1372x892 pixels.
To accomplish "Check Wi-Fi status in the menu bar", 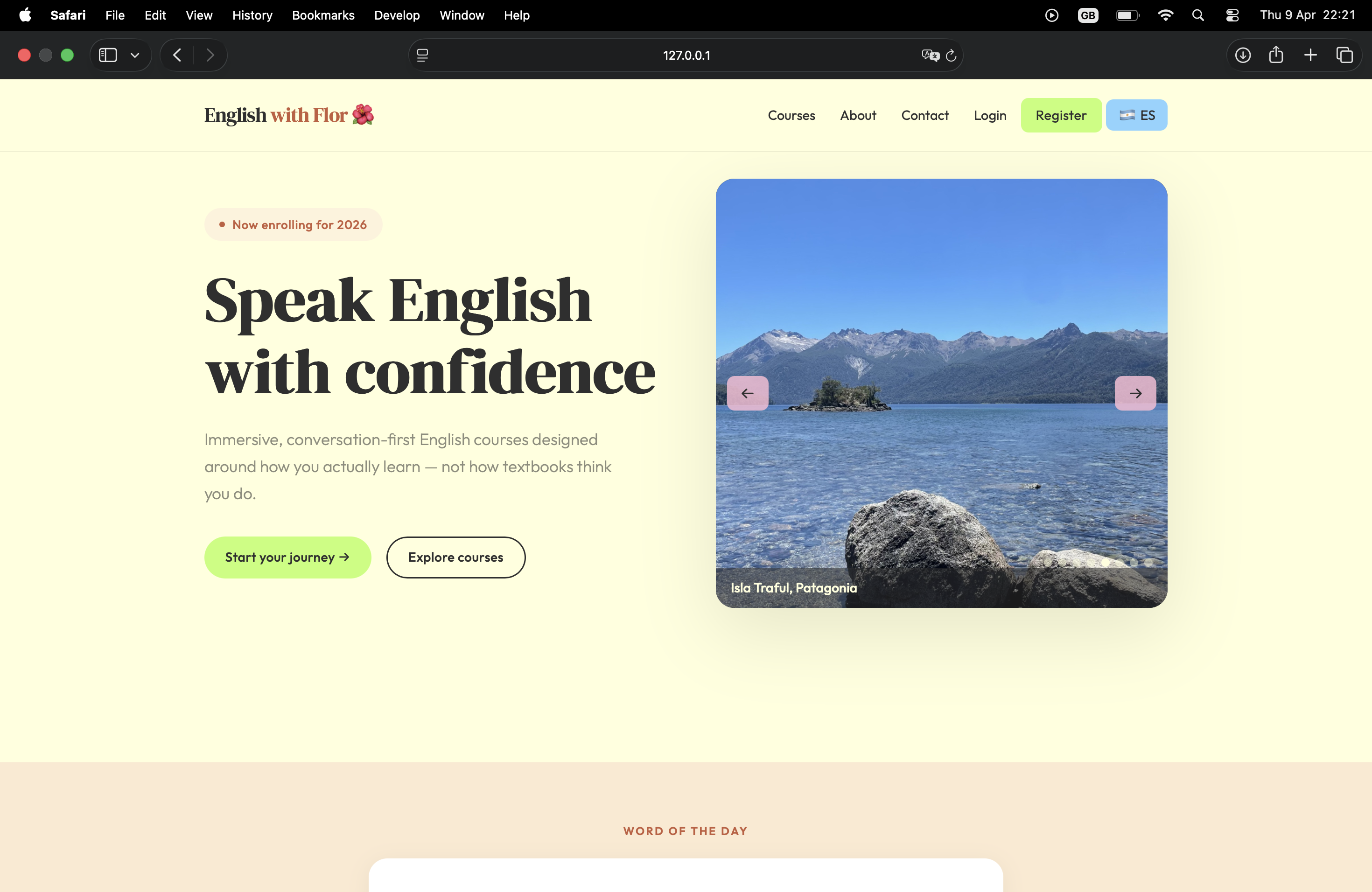I will coord(1166,15).
